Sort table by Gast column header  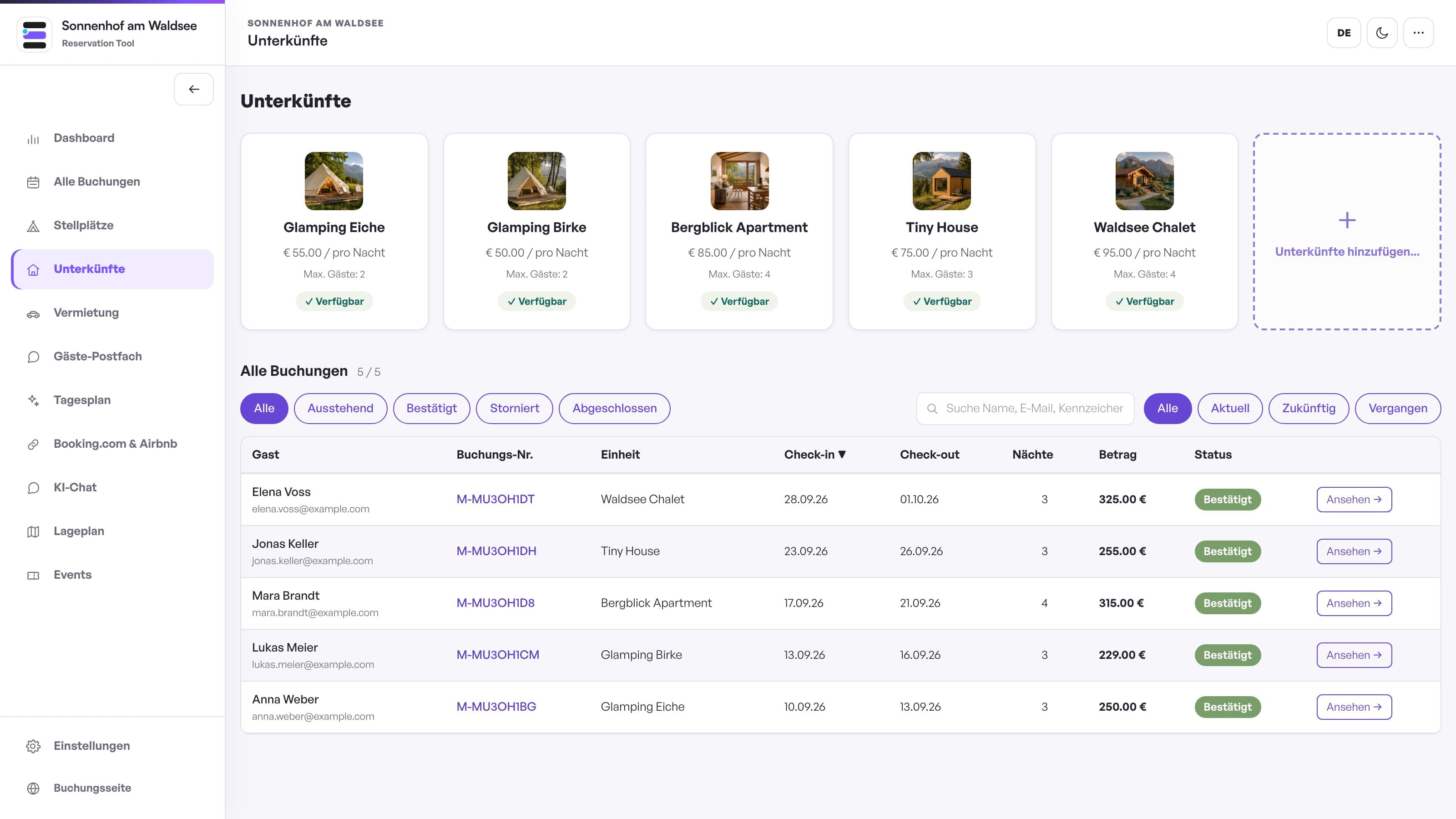[266, 455]
